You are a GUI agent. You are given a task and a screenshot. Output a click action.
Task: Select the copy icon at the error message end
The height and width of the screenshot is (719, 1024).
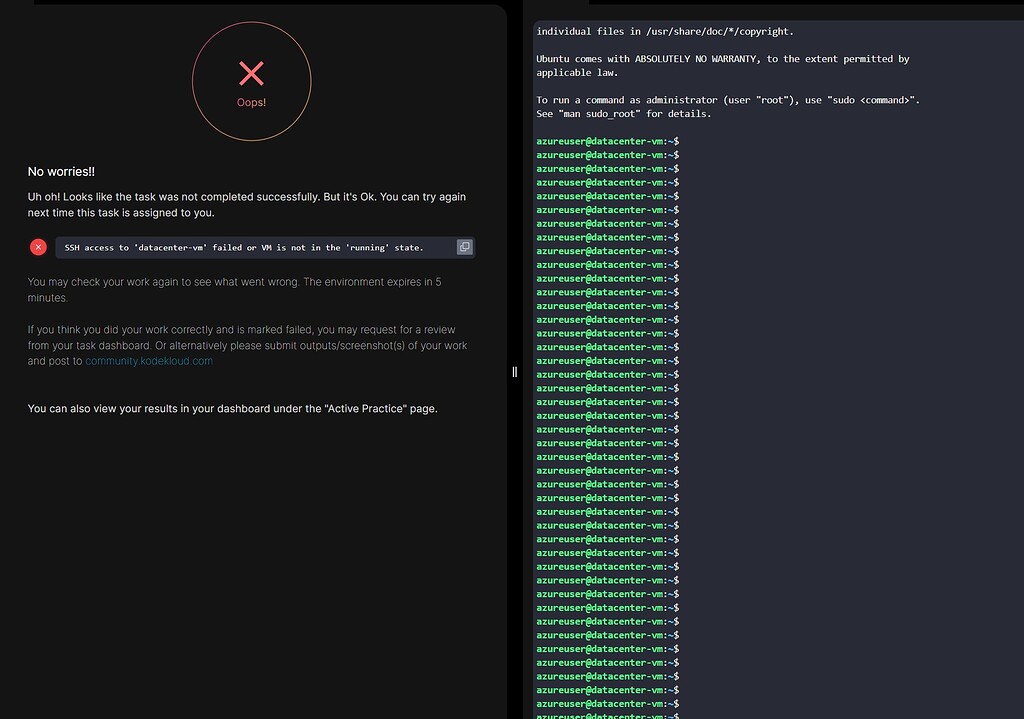tap(464, 247)
